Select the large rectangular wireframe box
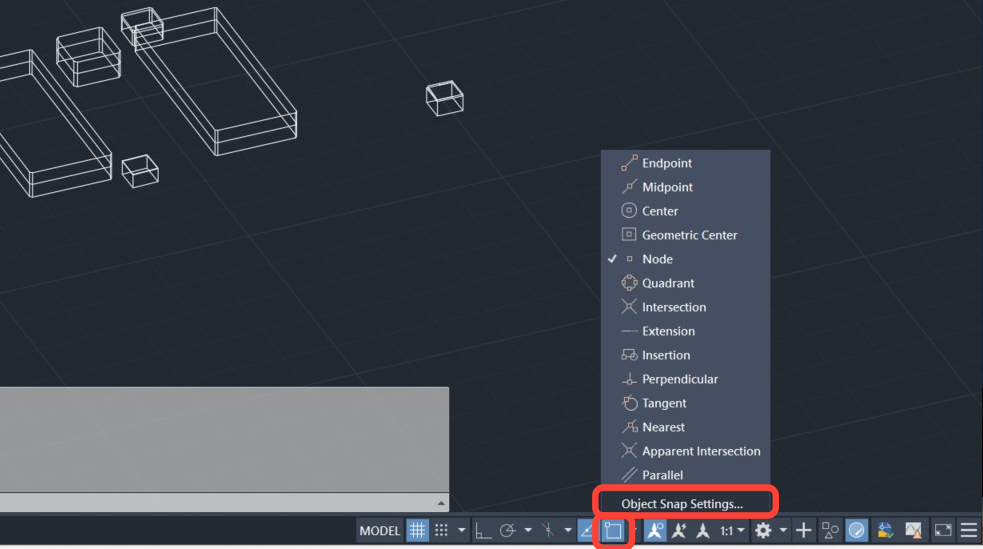Viewport: 983px width, 549px height. [215, 82]
